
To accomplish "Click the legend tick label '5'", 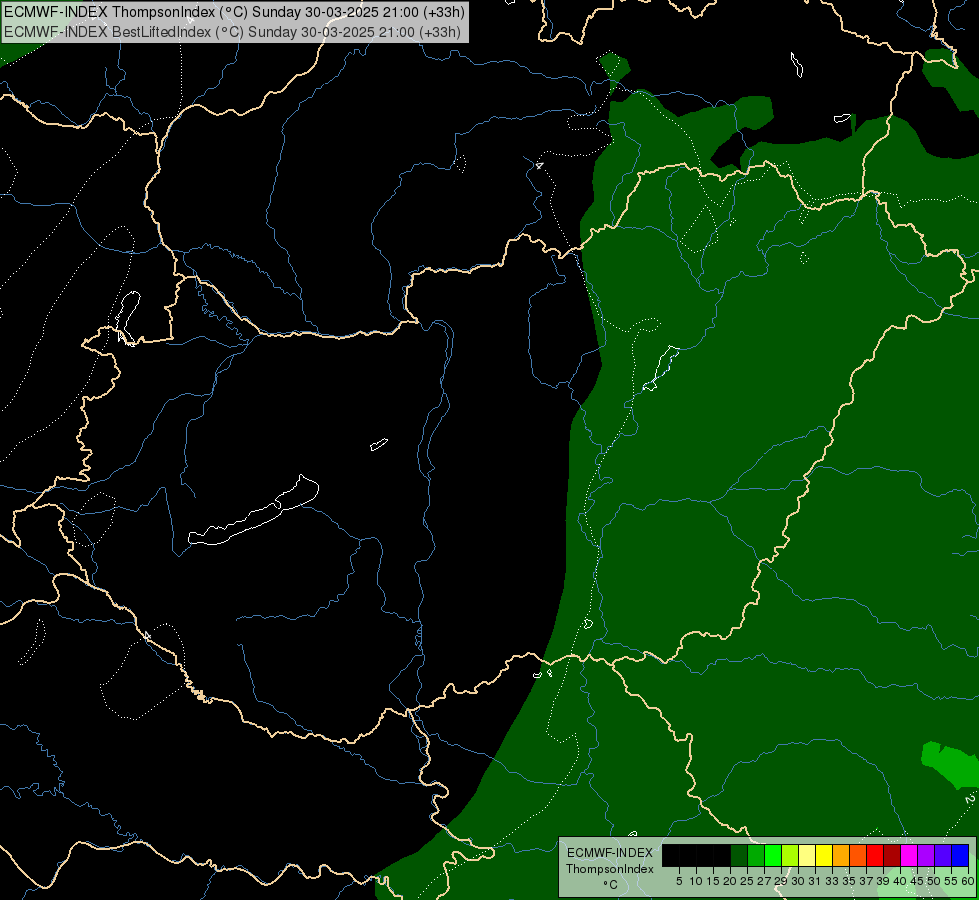I will tap(679, 881).
